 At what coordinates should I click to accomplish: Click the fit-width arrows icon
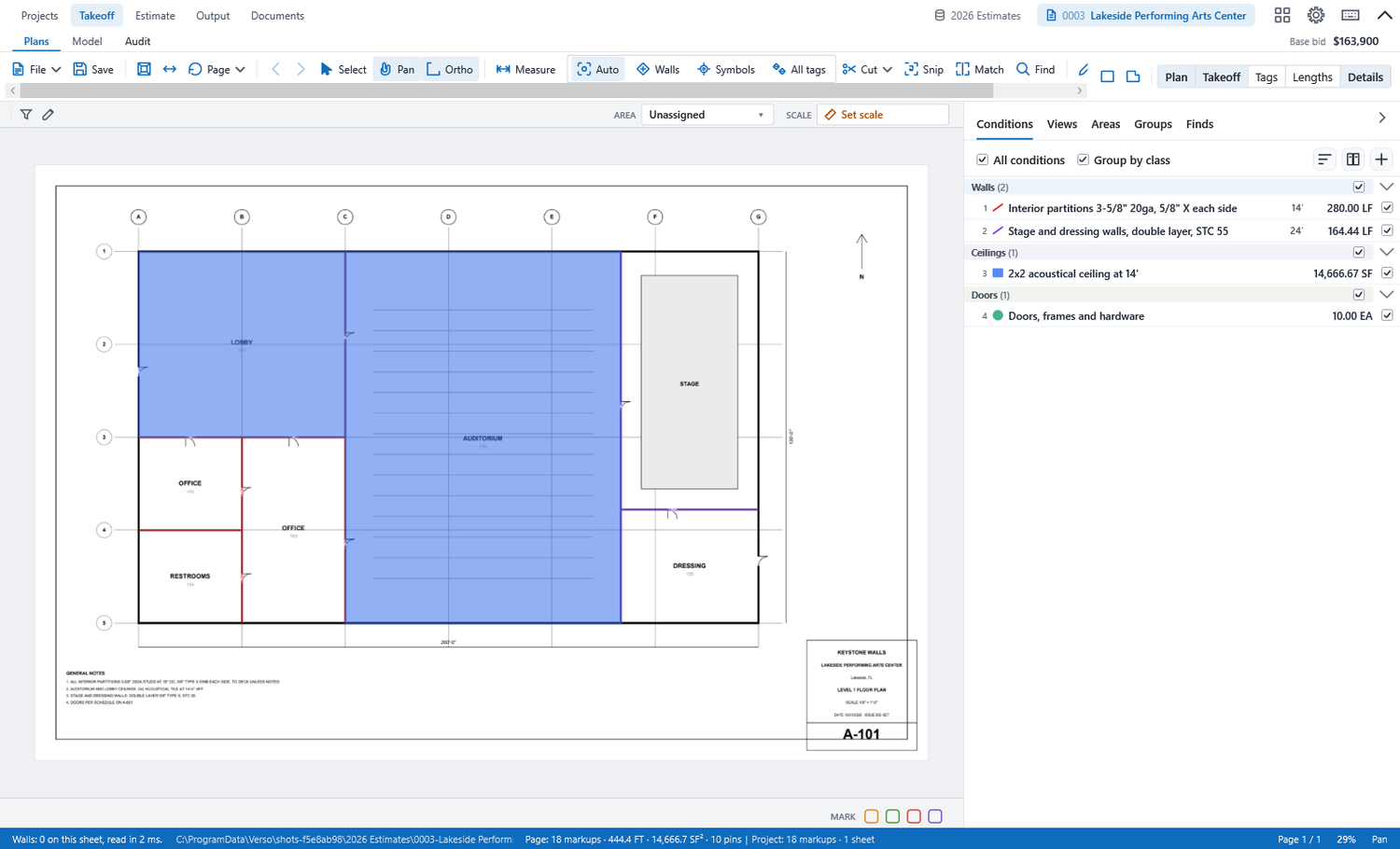170,69
